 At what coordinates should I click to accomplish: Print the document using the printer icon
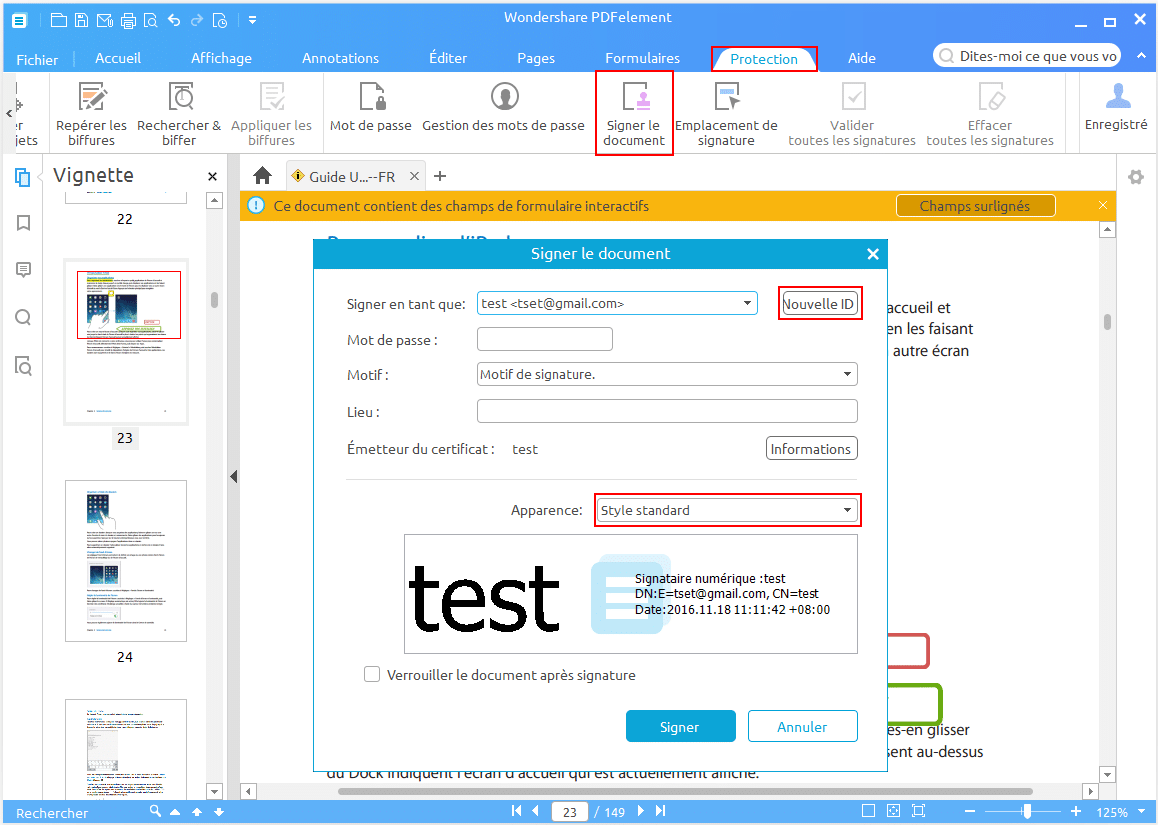tap(128, 21)
